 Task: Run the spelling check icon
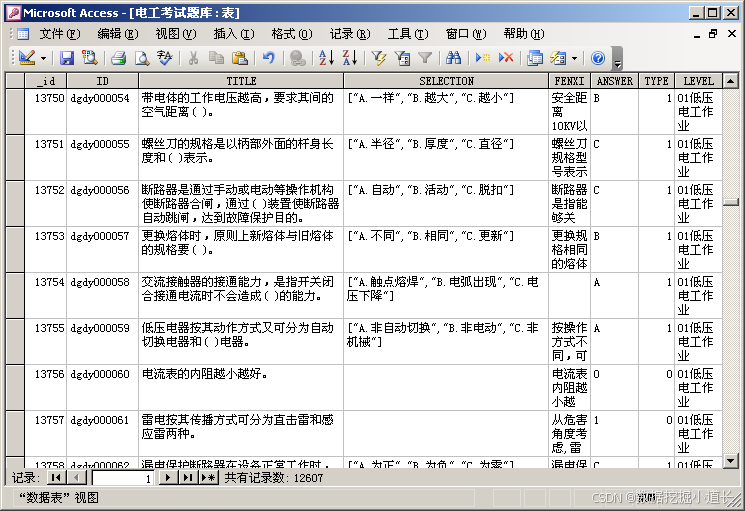coord(164,58)
